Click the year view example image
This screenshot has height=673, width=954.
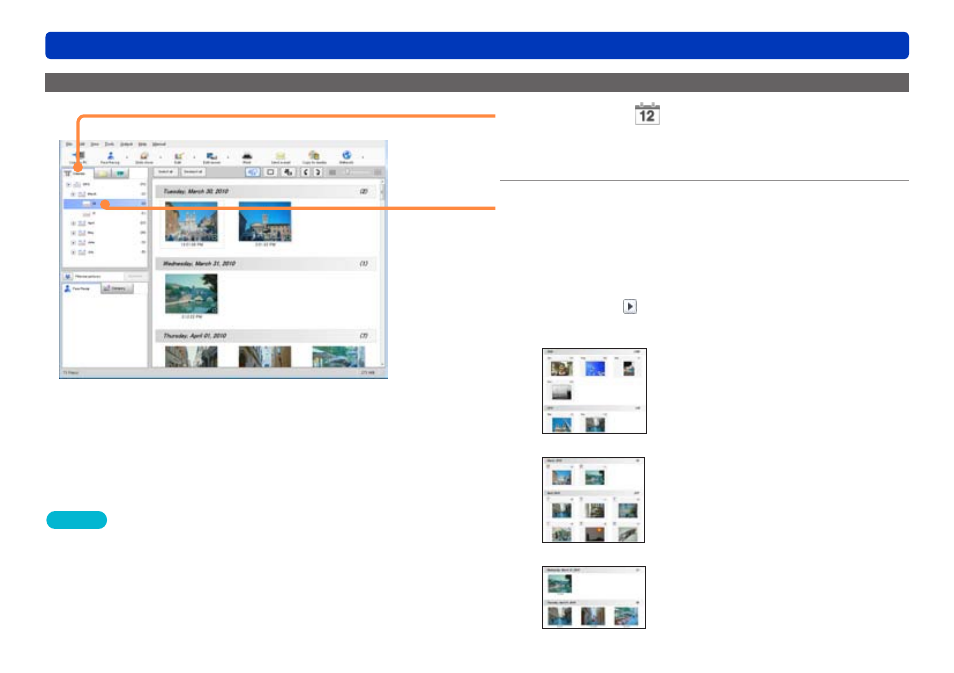[x=594, y=391]
